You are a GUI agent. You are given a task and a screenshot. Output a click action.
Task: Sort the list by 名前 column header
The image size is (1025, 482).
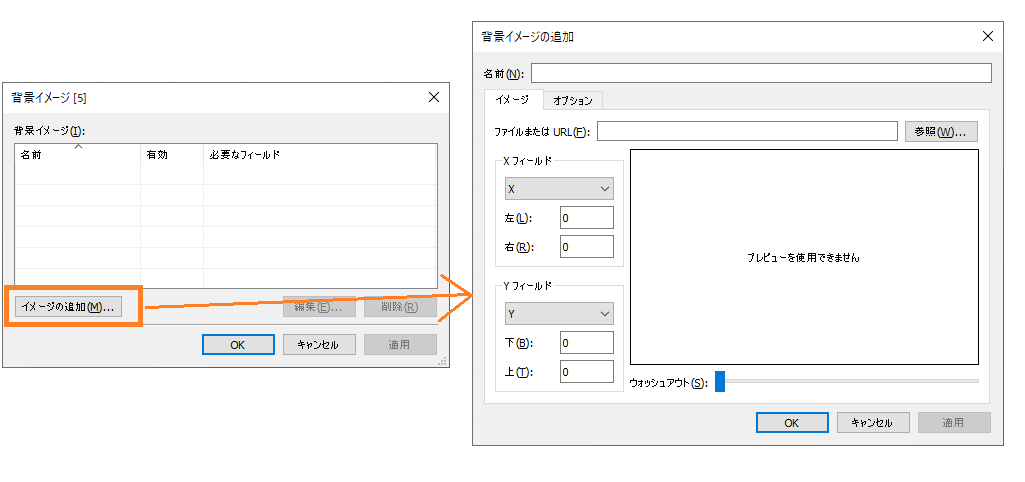pyautogui.click(x=77, y=155)
